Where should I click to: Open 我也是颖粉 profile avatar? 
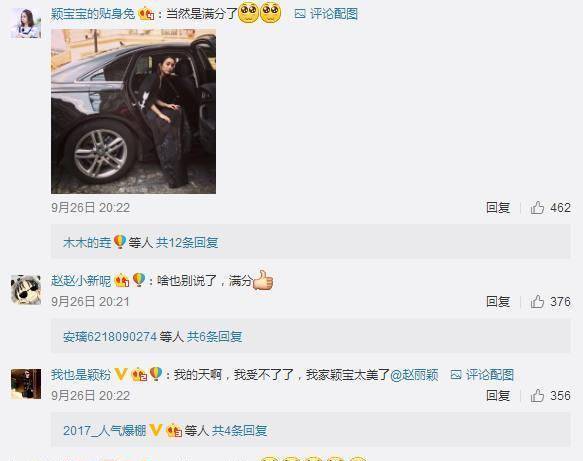(26, 384)
